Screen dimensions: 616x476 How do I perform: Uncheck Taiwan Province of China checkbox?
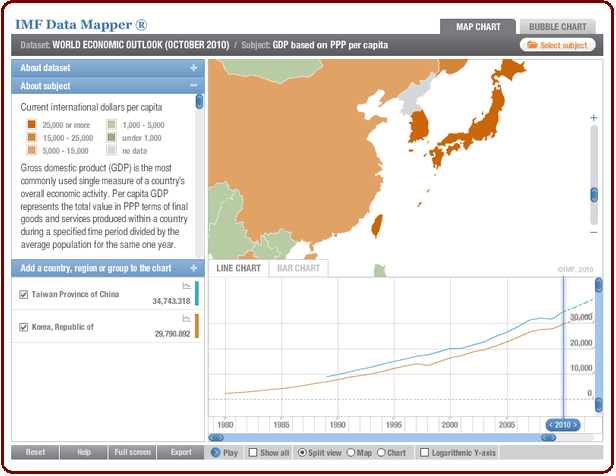[x=24, y=294]
